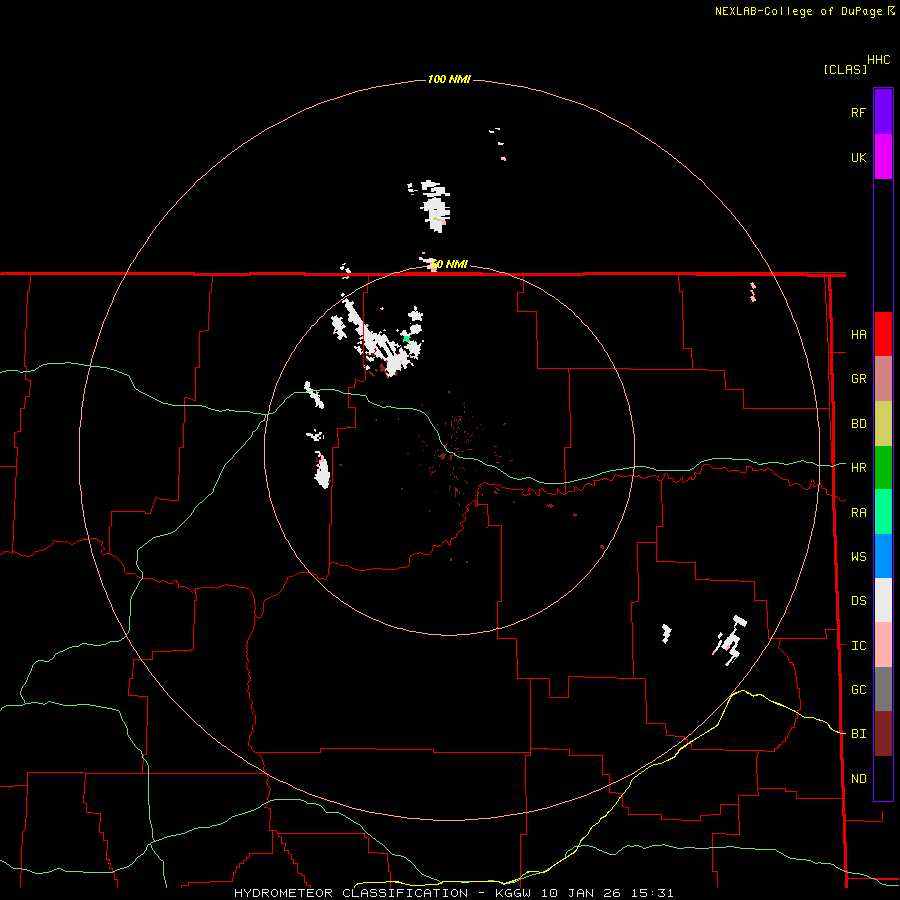The height and width of the screenshot is (900, 900).
Task: Click the RA legend label
Action: 858,513
